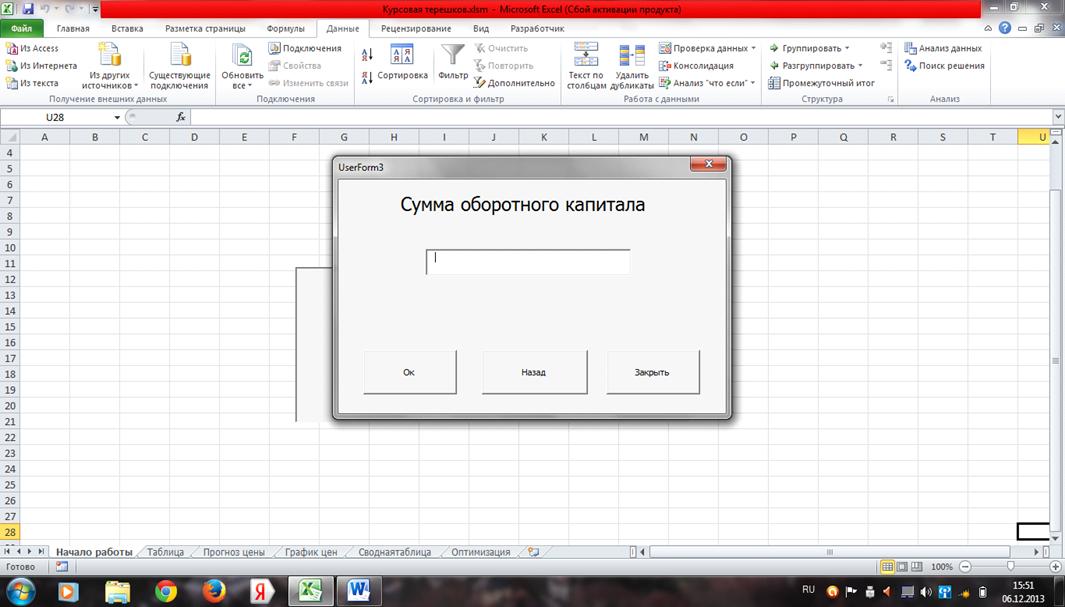Click the zoom slider in status bar
The height and width of the screenshot is (607, 1065).
[1010, 567]
